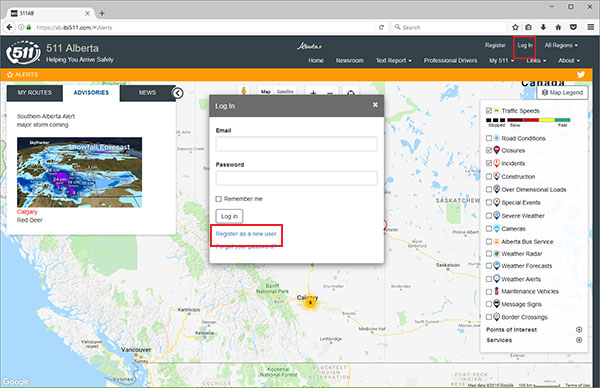Click the Red Deer advisory text
The image size is (600, 388).
click(x=29, y=220)
